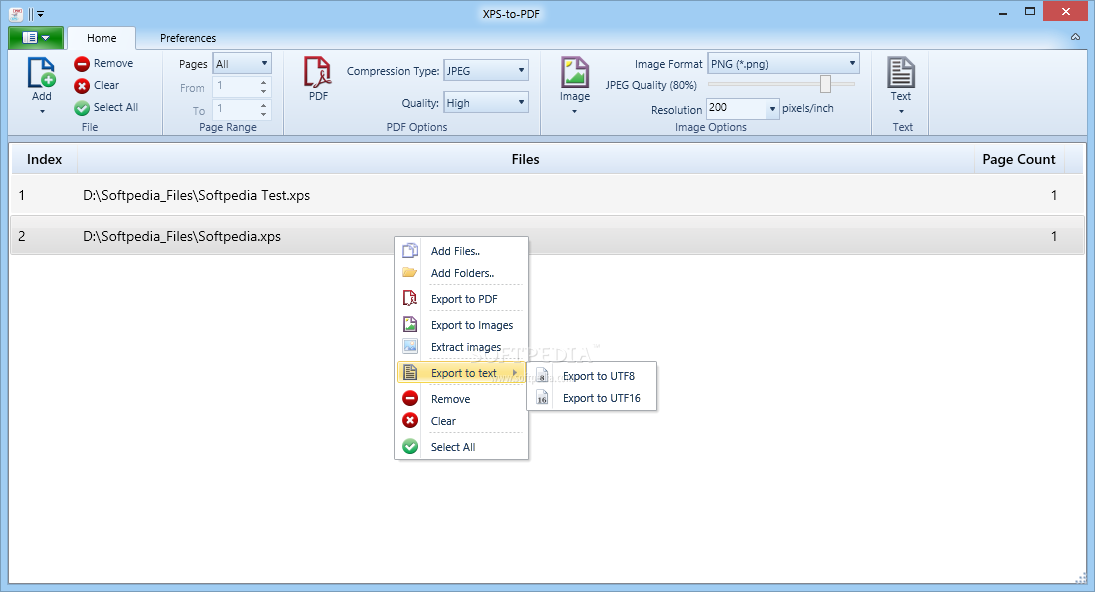This screenshot has height=592, width=1095.
Task: Click the PDF icon beside Export to PDF
Action: [x=410, y=298]
